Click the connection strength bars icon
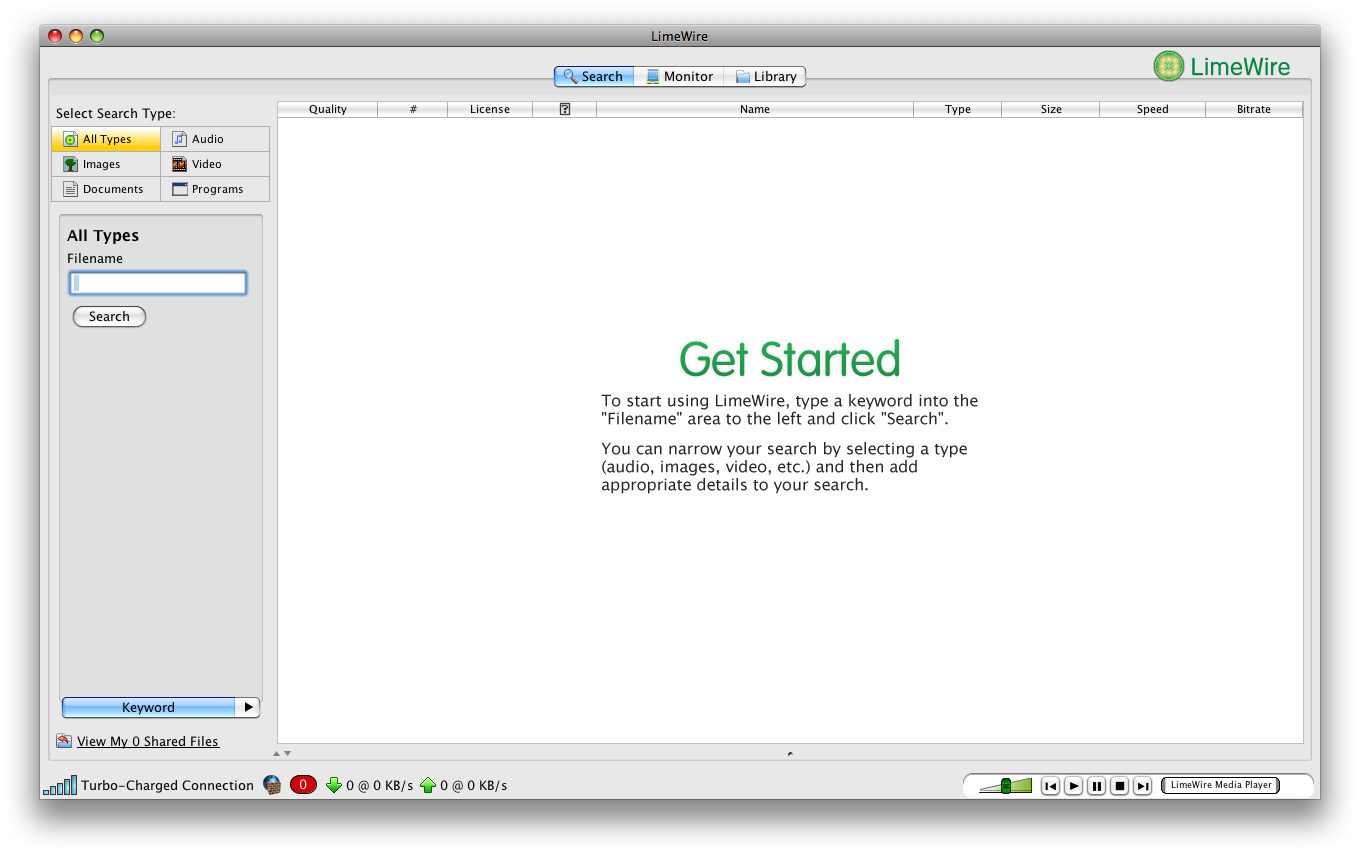 (x=61, y=785)
